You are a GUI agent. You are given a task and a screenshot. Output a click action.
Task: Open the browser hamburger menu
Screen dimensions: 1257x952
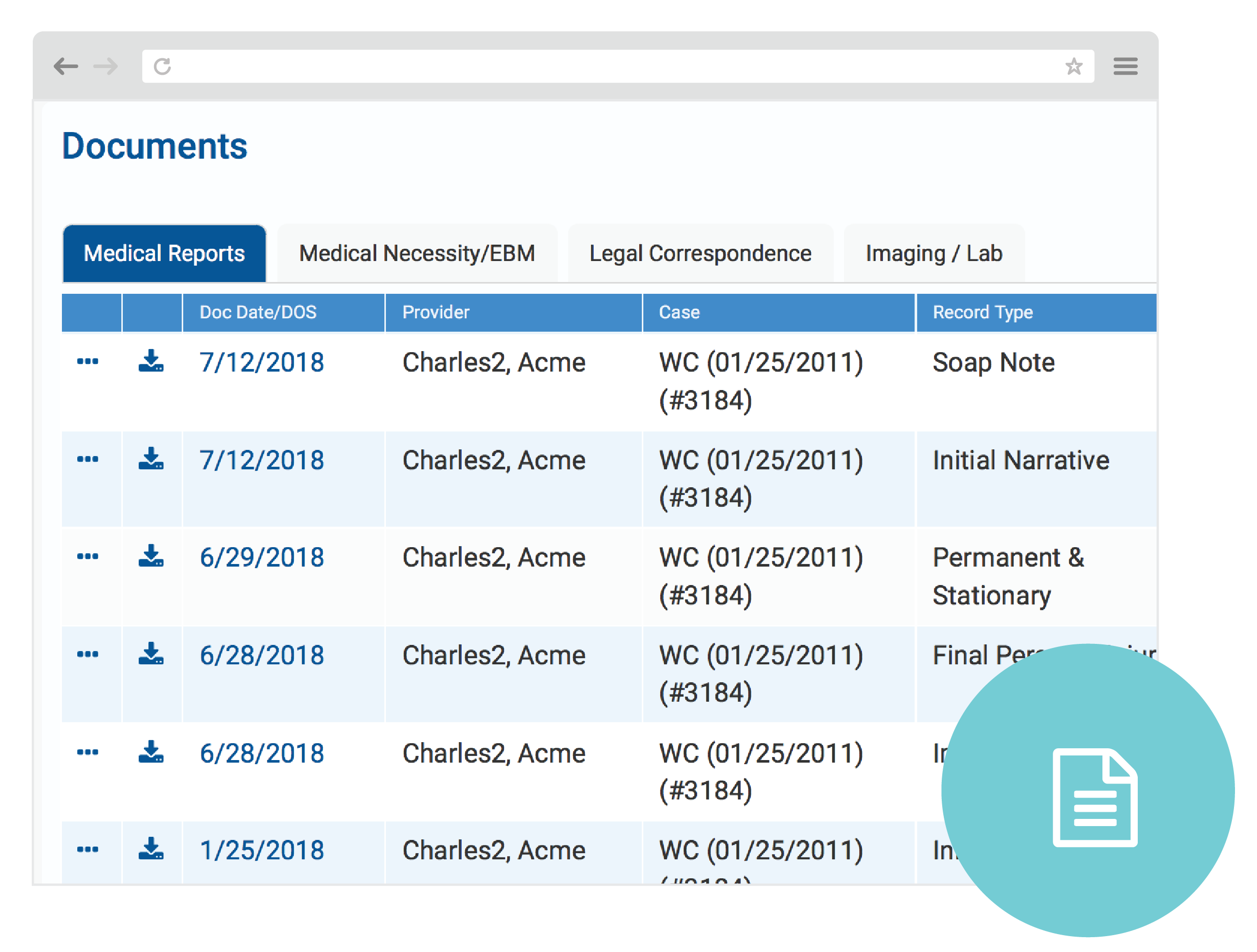(x=1124, y=67)
